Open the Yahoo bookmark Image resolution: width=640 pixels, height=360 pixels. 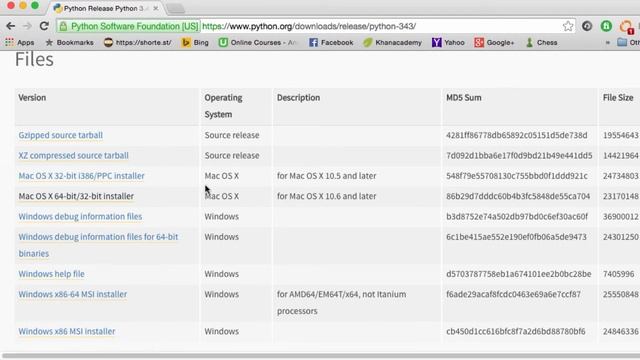coord(448,42)
